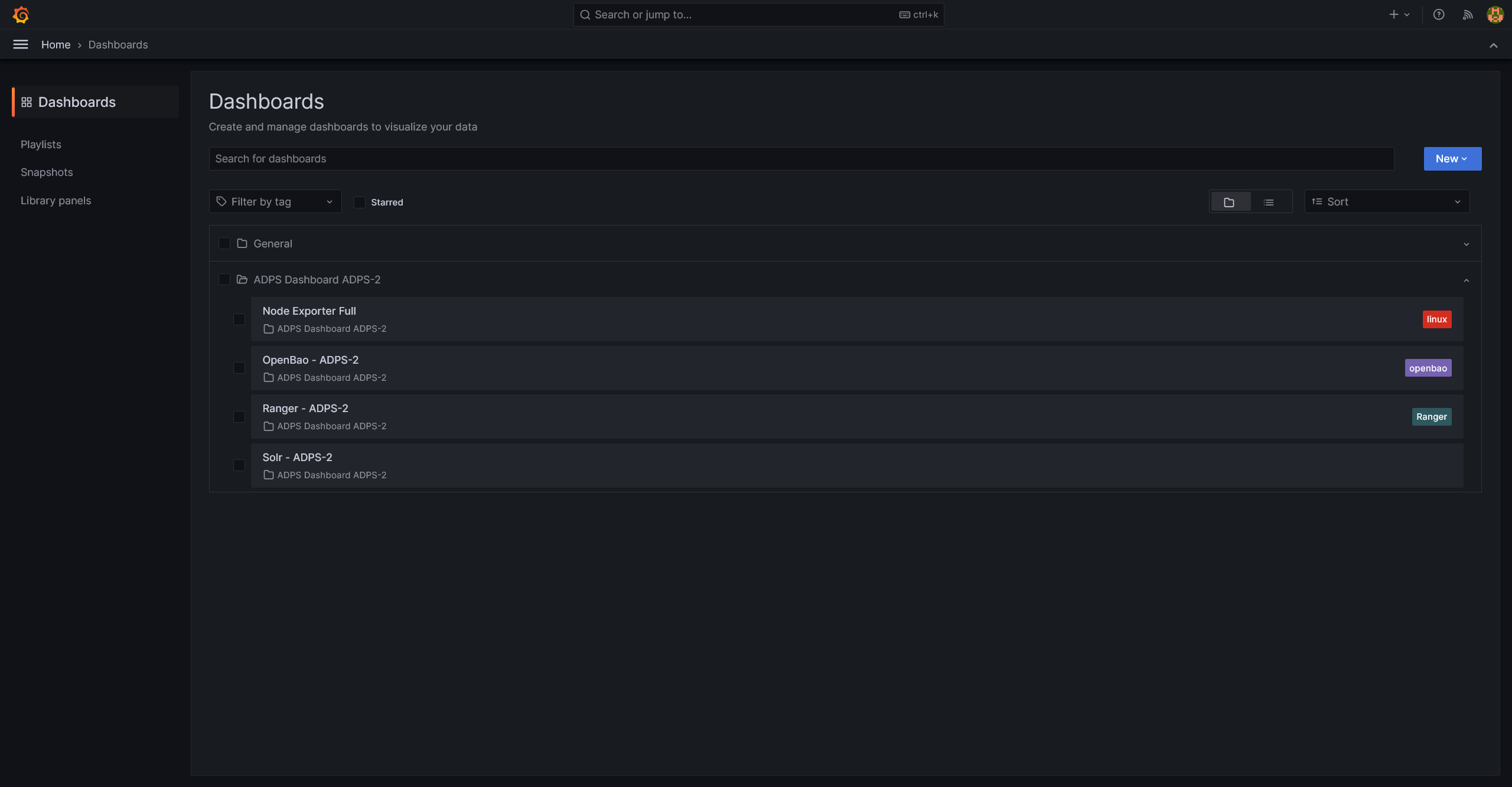Select Snapshots in the sidebar
The image size is (1512, 787).
pos(47,172)
